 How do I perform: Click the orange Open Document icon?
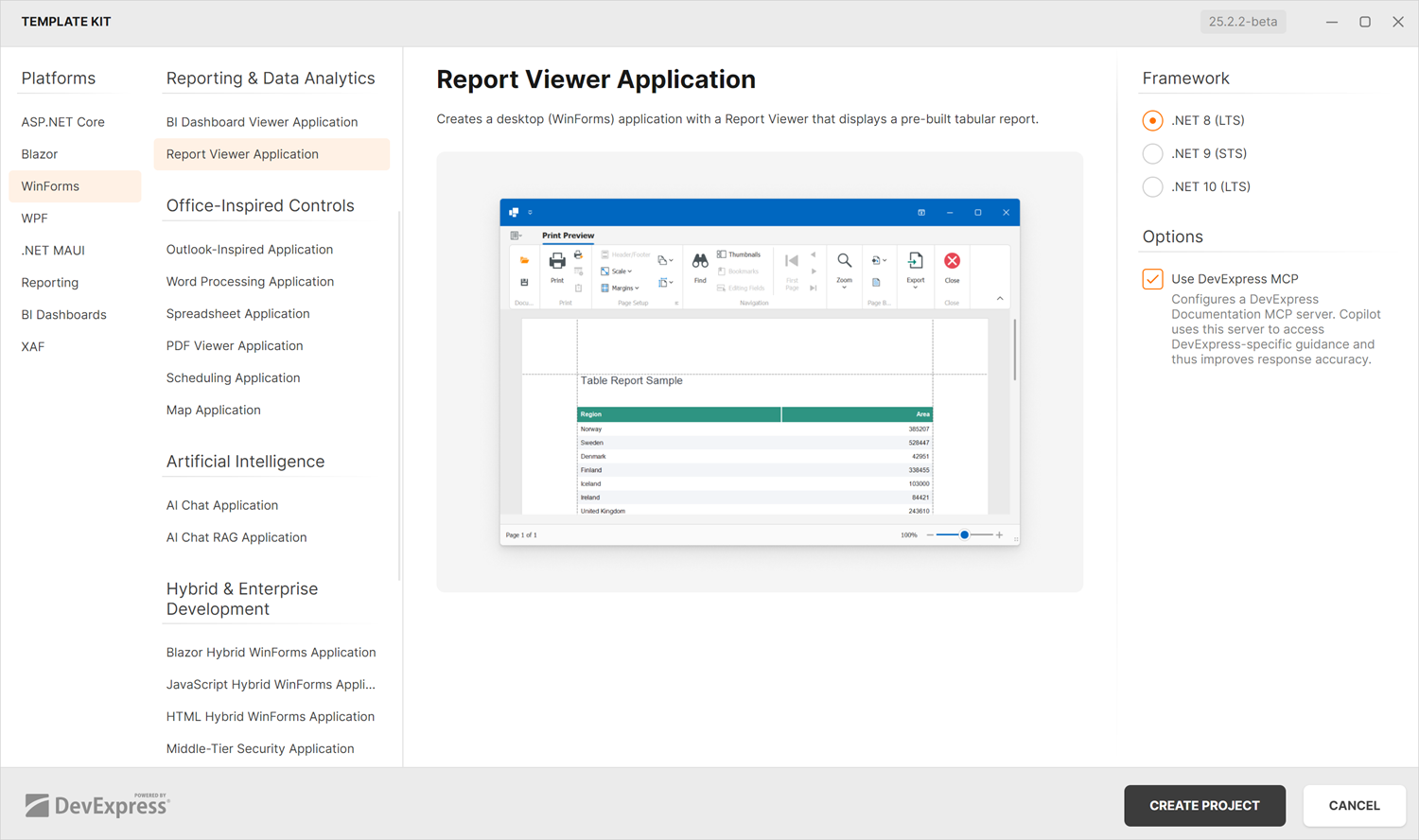point(524,260)
